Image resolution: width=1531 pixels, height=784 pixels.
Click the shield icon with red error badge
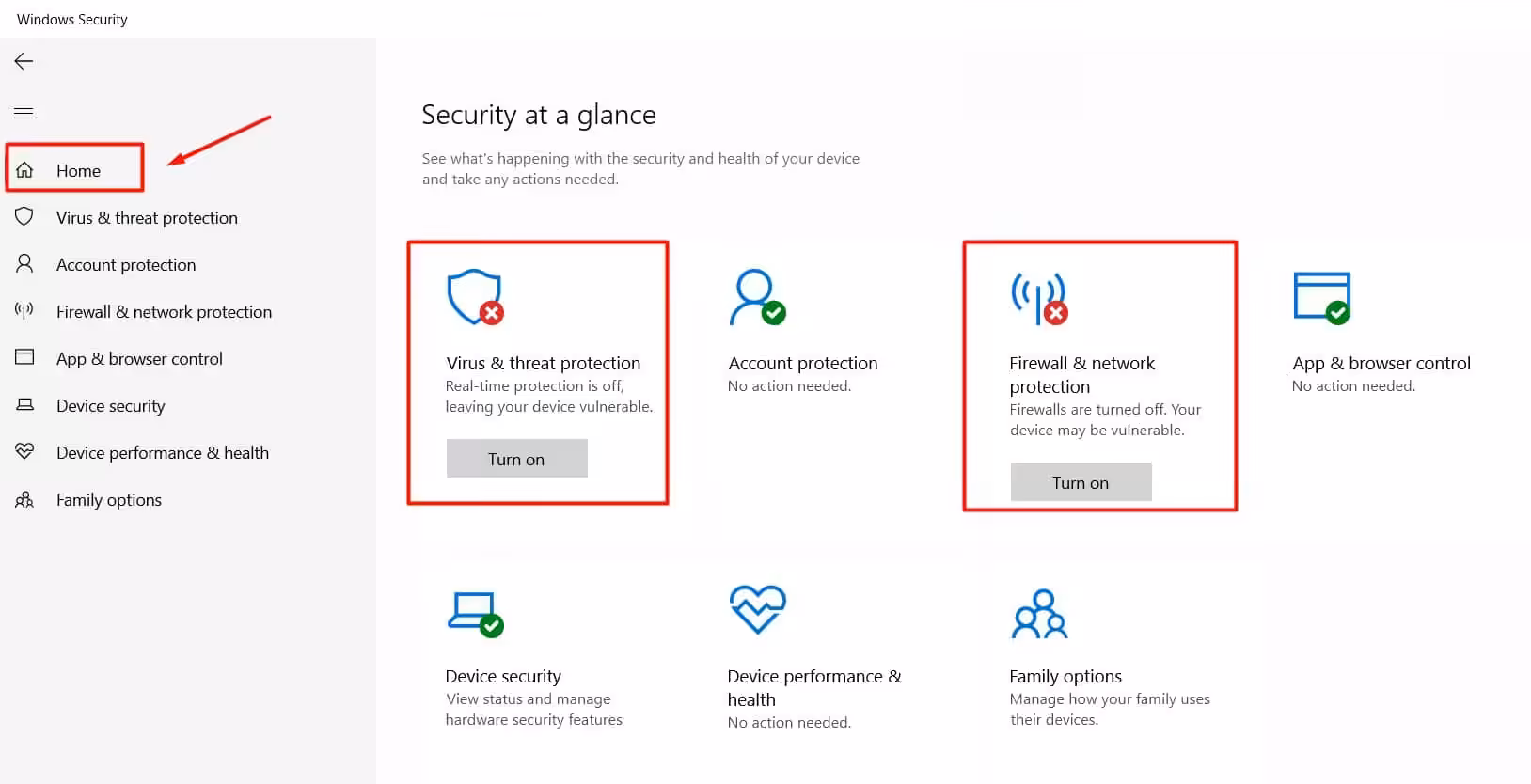(x=475, y=297)
